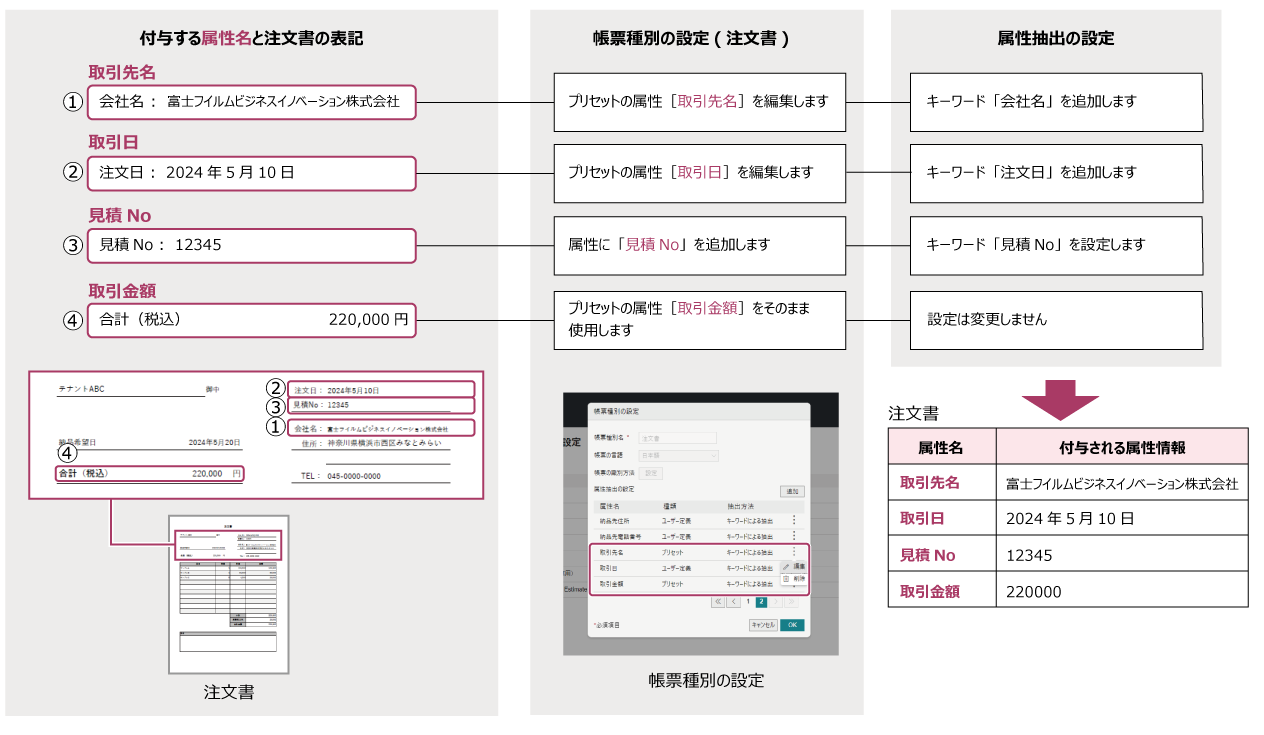Click the heading 属性抽出の設定 at top right
Screen dimensions: 1264x735
(x=1056, y=38)
